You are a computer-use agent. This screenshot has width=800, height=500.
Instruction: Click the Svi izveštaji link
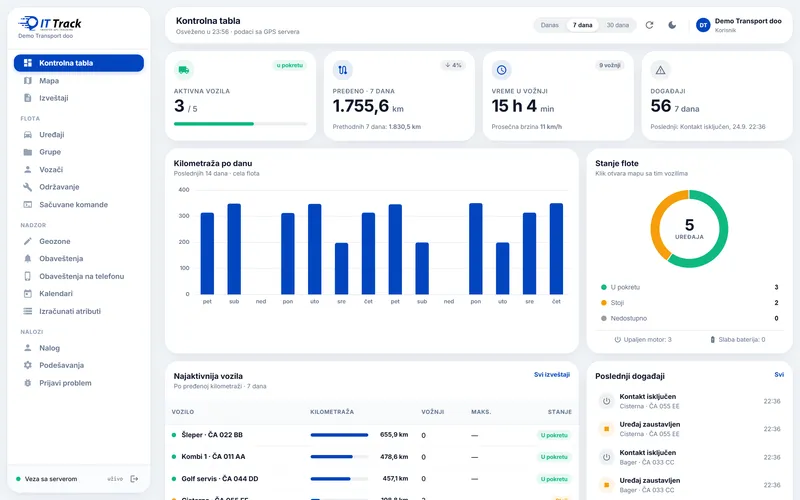click(x=552, y=374)
